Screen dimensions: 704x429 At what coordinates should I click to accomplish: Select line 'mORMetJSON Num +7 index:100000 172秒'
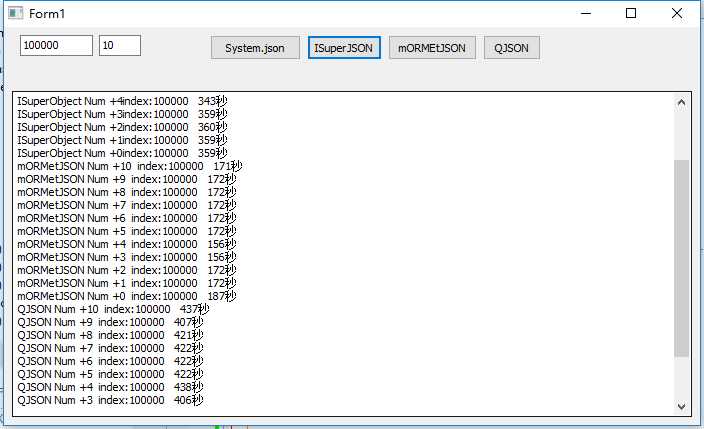[127, 205]
